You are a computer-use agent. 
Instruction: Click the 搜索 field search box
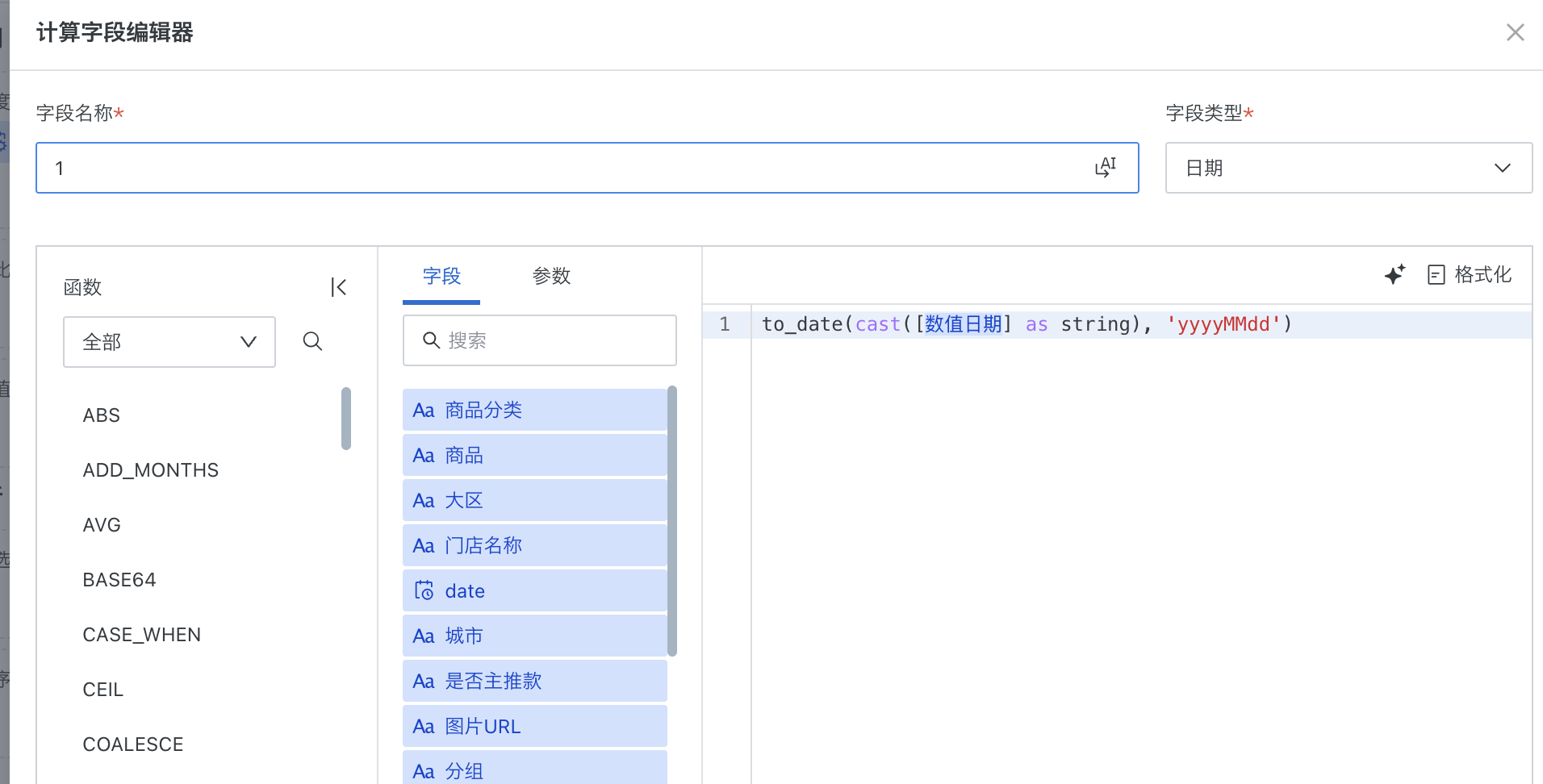pyautogui.click(x=540, y=340)
